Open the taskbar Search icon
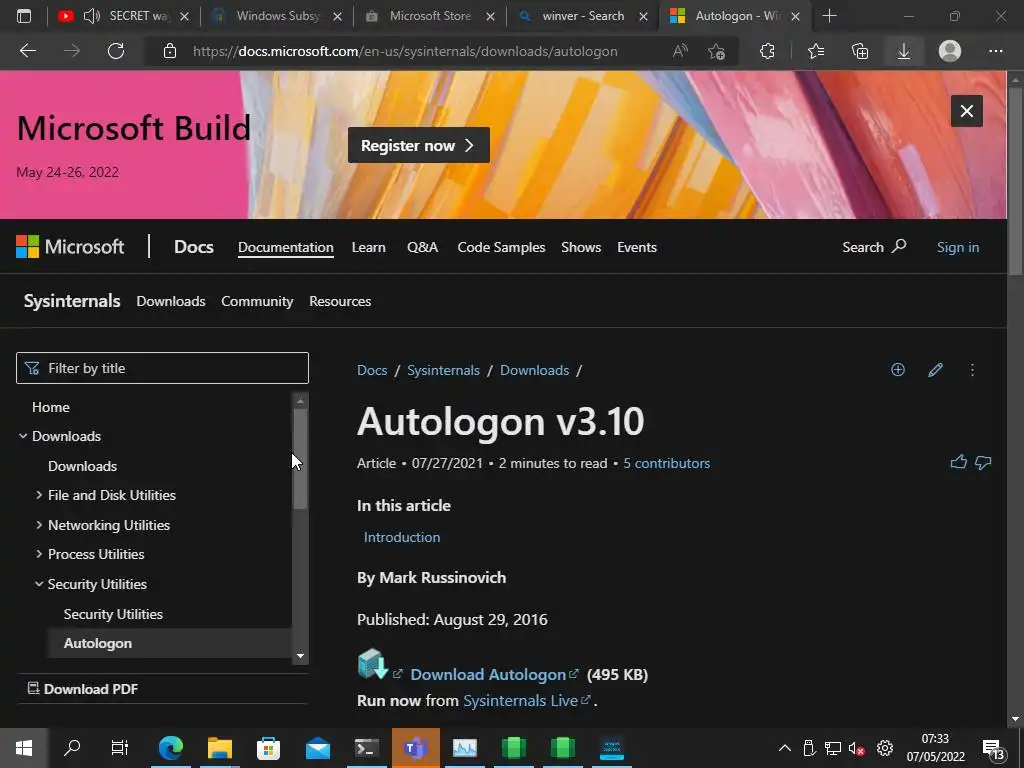The width and height of the screenshot is (1024, 768). 72,748
